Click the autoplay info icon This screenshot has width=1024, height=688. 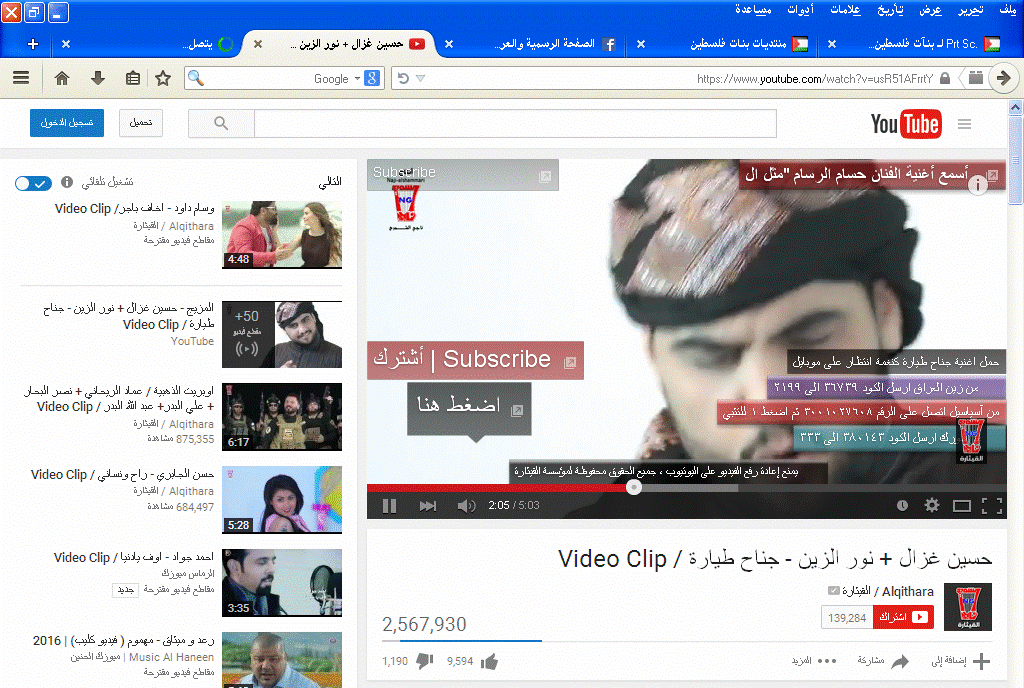click(x=67, y=182)
